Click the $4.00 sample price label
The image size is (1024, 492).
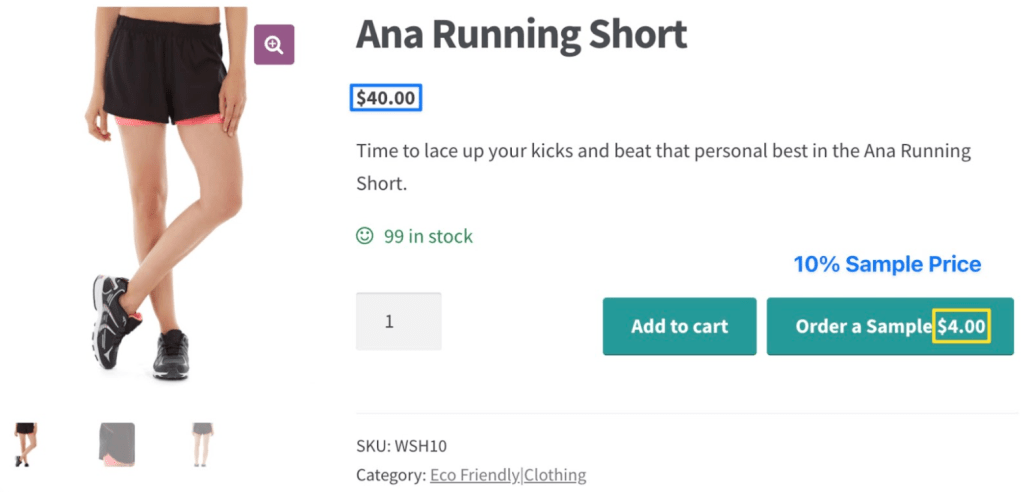click(962, 326)
